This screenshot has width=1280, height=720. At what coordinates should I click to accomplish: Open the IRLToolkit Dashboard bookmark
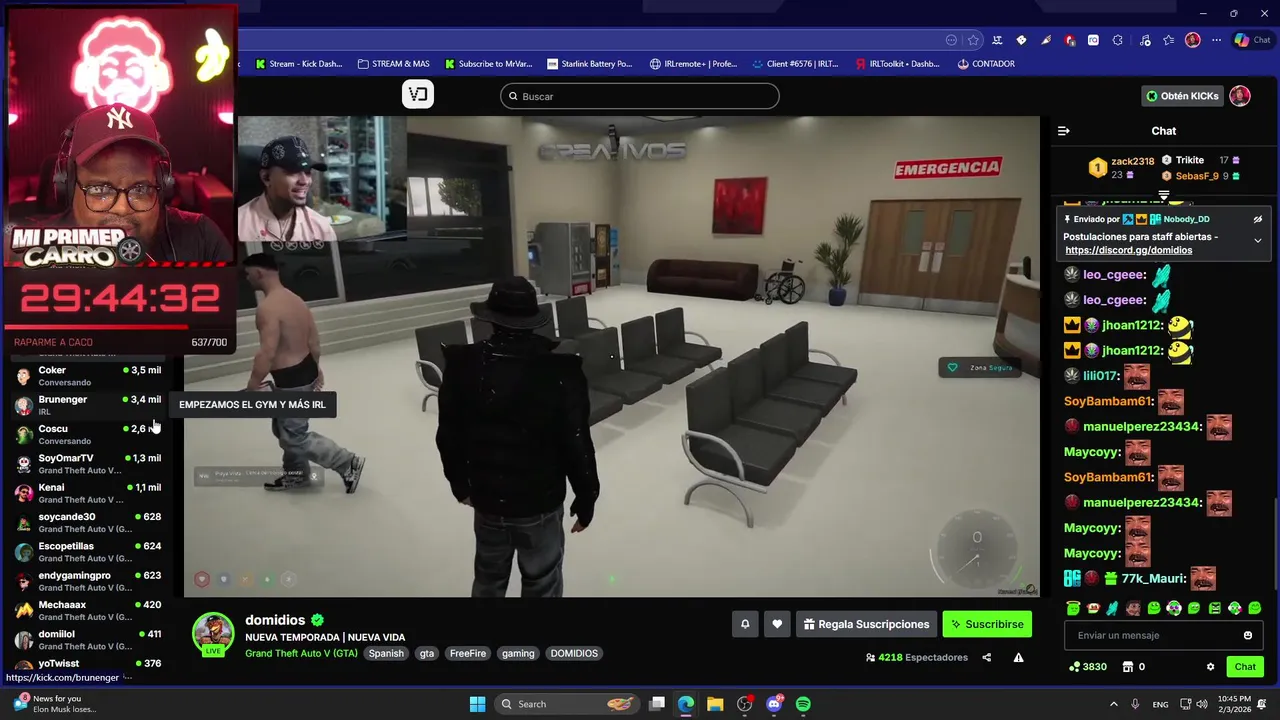pyautogui.click(x=898, y=64)
